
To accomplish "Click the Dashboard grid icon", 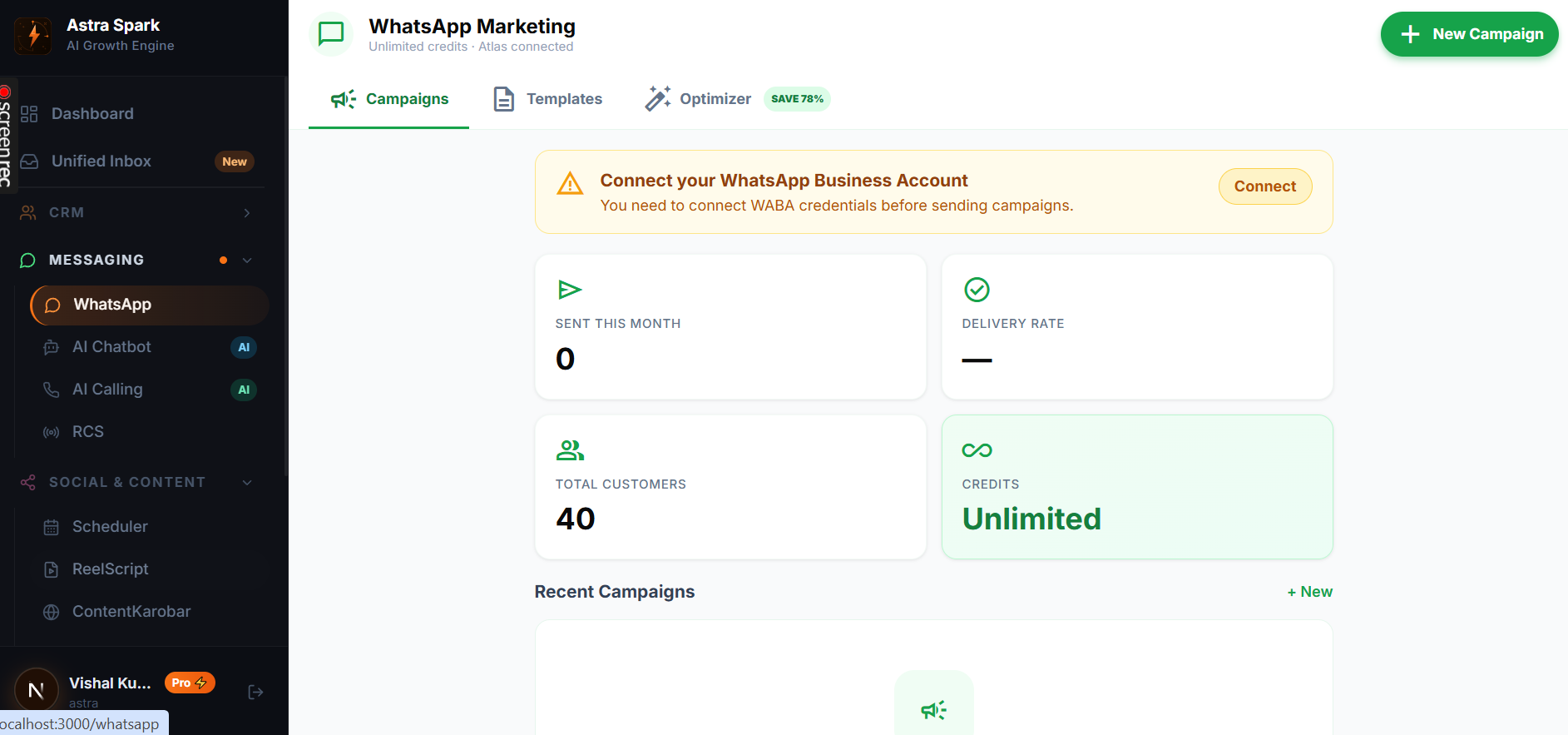I will click(x=29, y=114).
